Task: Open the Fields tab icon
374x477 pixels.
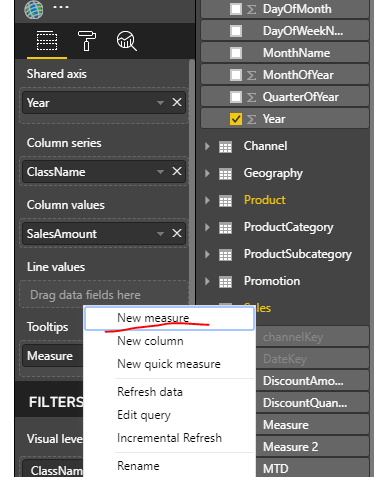Action: (x=47, y=41)
